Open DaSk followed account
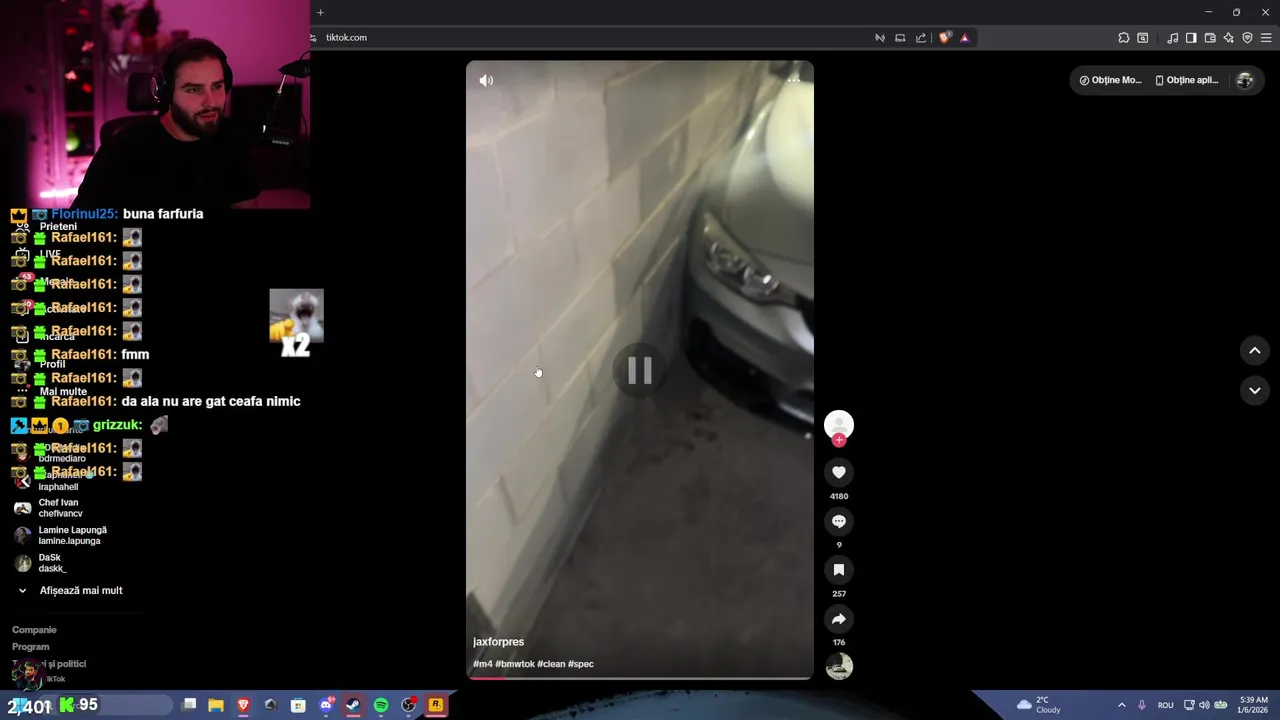This screenshot has width=1280, height=720. [40, 563]
